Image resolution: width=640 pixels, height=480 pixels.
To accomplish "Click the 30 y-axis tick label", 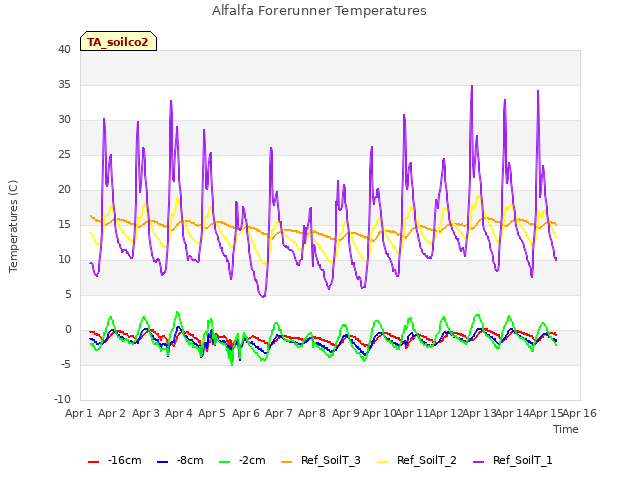I will coord(64,120).
